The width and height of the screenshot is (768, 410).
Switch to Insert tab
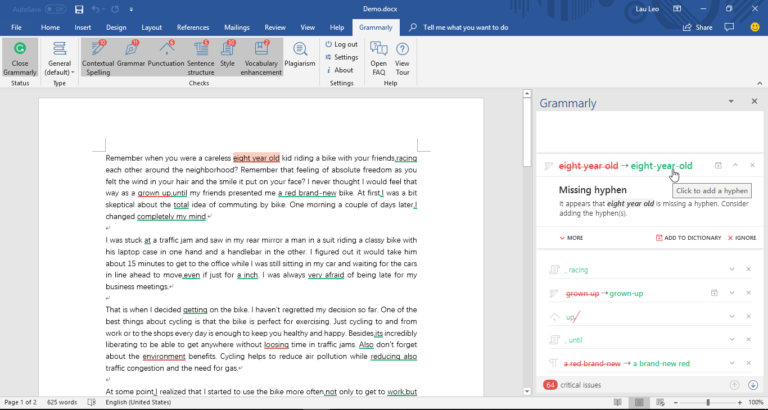(x=83, y=27)
